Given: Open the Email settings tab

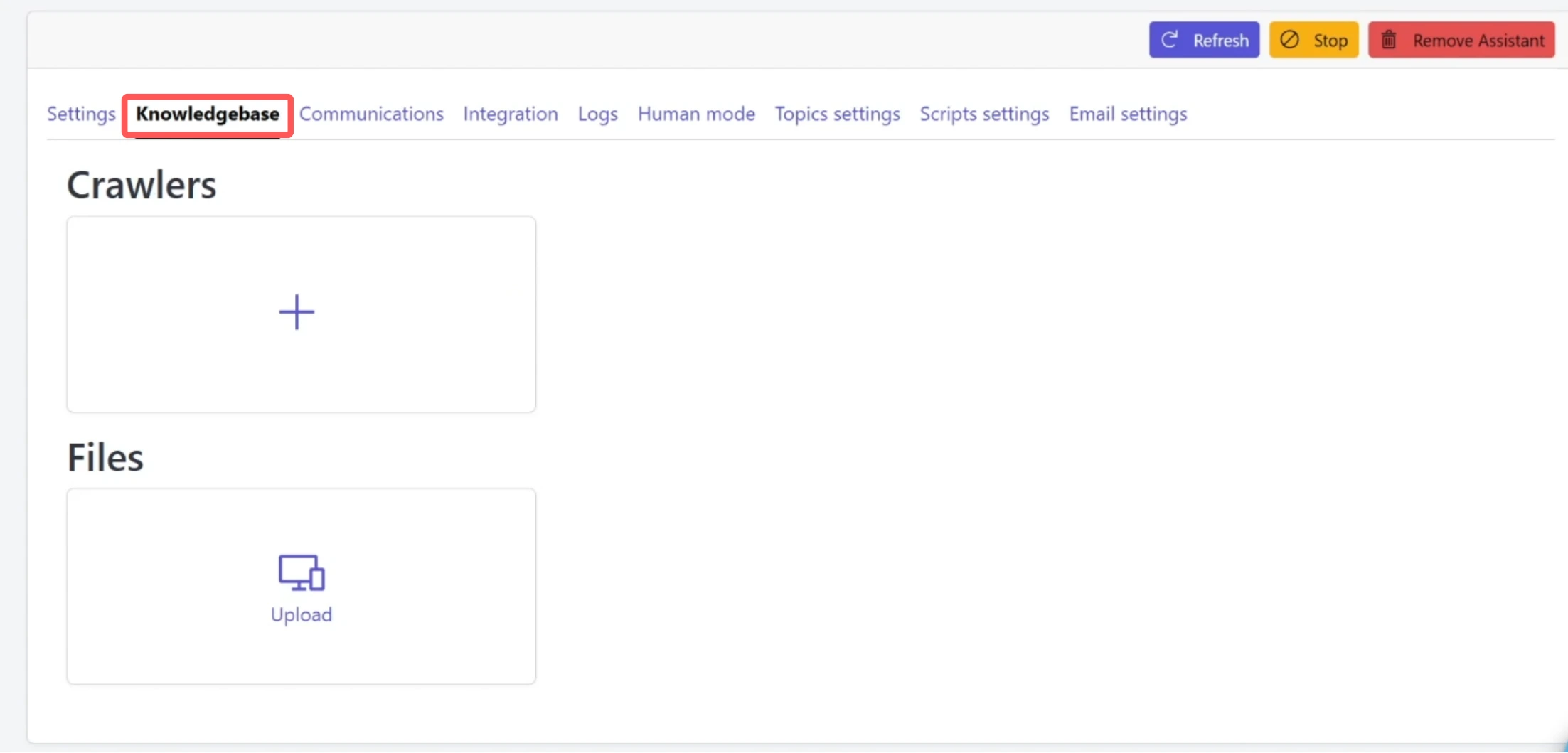Looking at the screenshot, I should pyautogui.click(x=1128, y=114).
